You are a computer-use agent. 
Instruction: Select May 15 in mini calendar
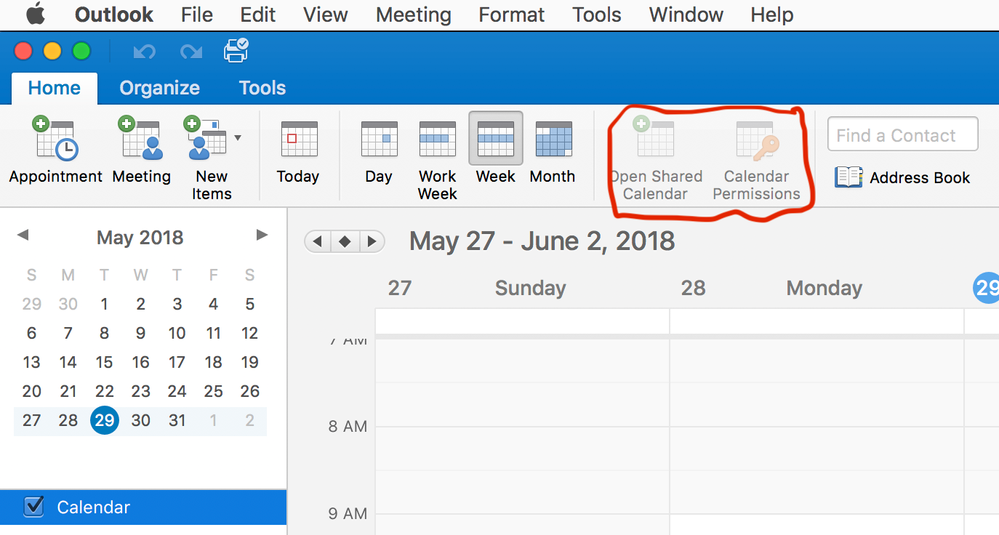click(x=104, y=362)
